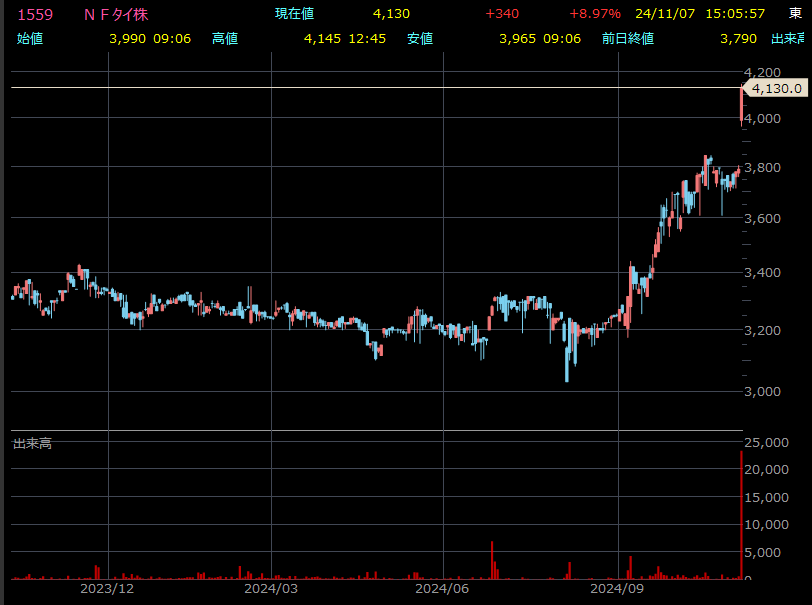Click the 3,790 previous close value
Image resolution: width=812 pixels, height=605 pixels.
[738, 38]
